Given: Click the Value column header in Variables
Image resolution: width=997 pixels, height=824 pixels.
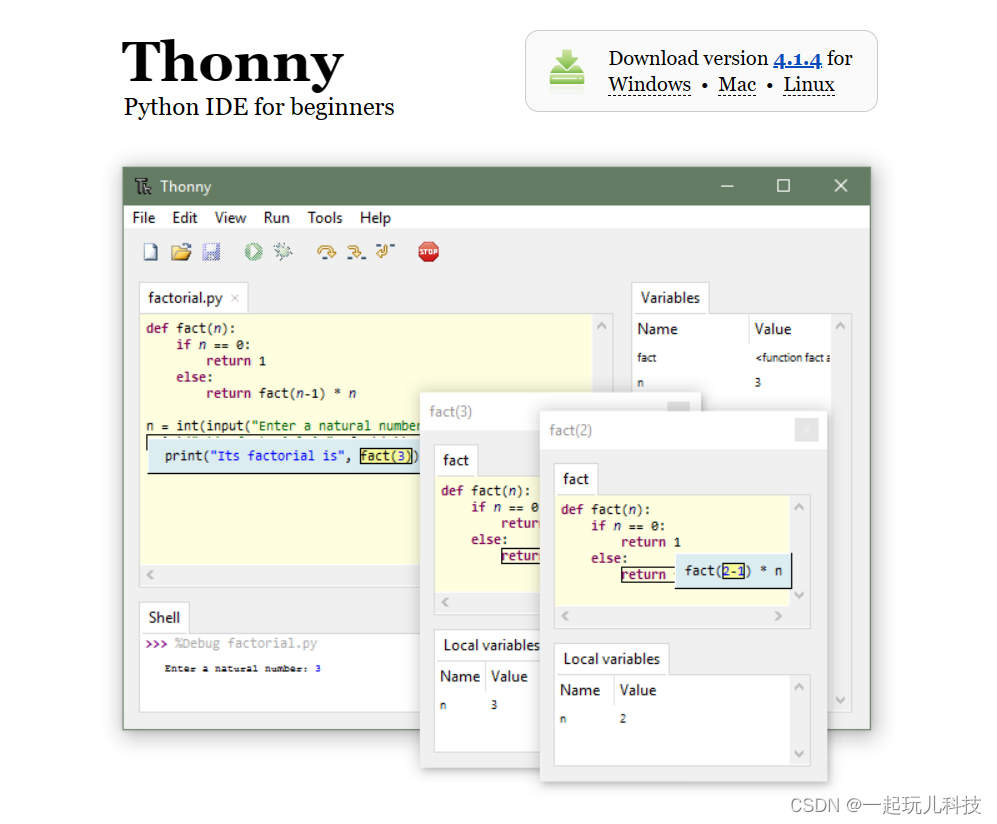Looking at the screenshot, I should 790,329.
